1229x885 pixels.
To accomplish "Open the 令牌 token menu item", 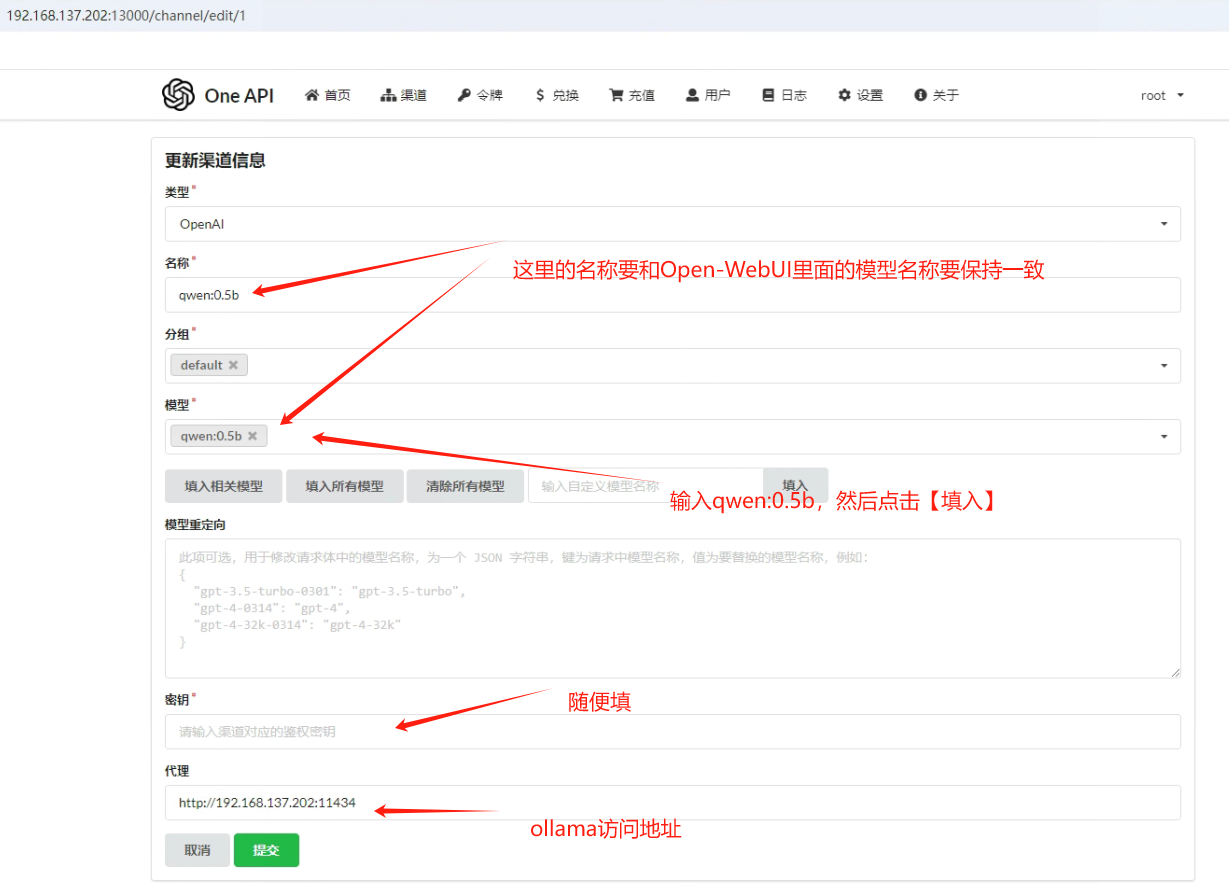I will tap(480, 95).
